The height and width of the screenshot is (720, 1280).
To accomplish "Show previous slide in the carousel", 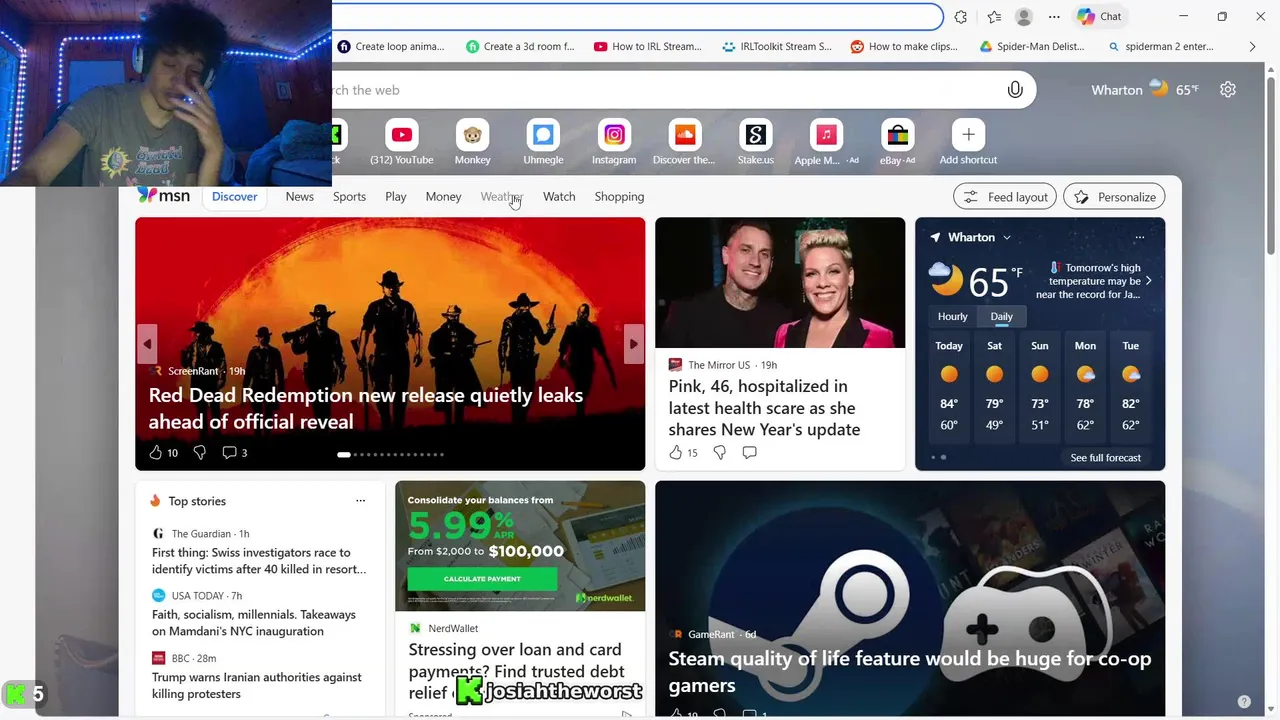I will (147, 344).
